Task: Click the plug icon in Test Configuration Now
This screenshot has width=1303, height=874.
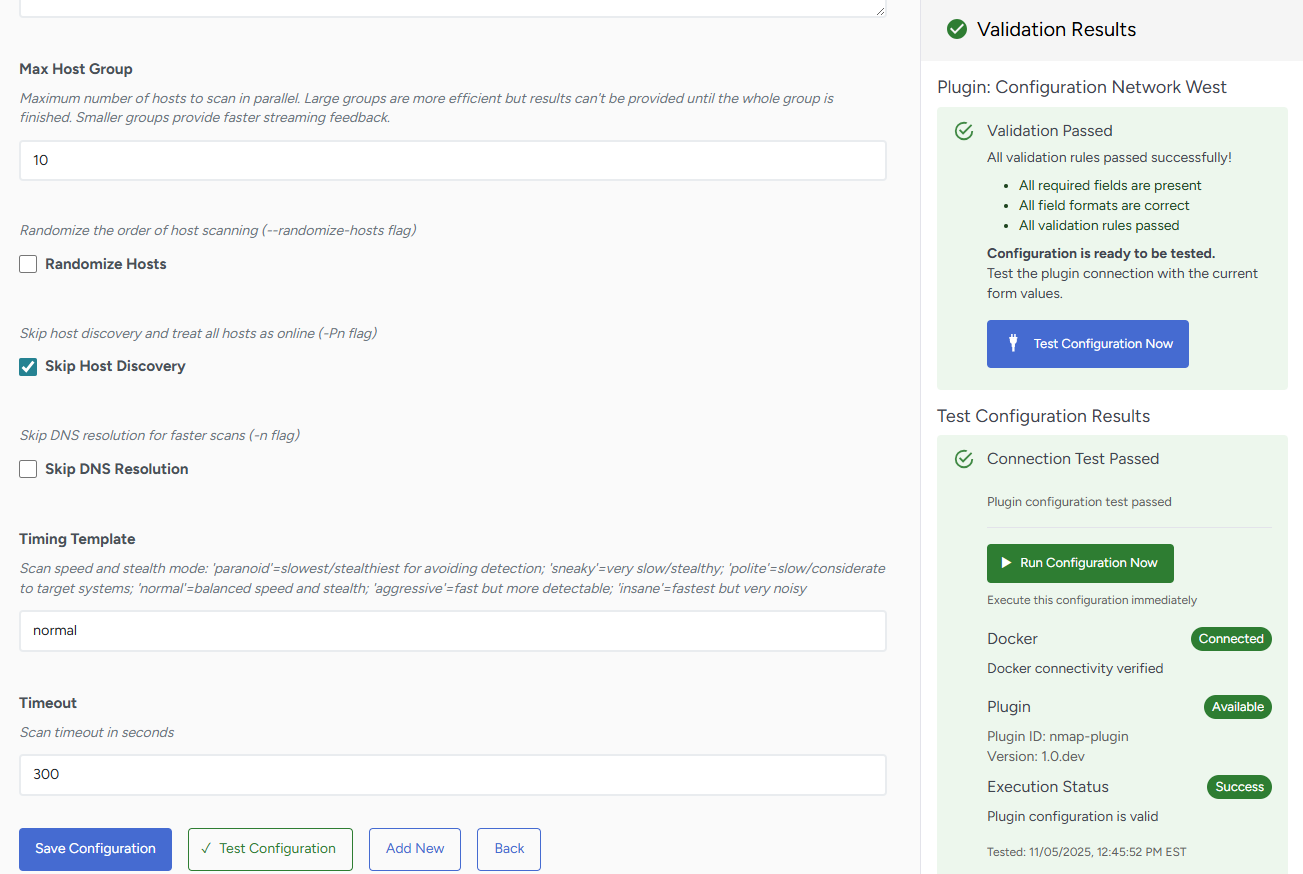Action: click(1013, 343)
